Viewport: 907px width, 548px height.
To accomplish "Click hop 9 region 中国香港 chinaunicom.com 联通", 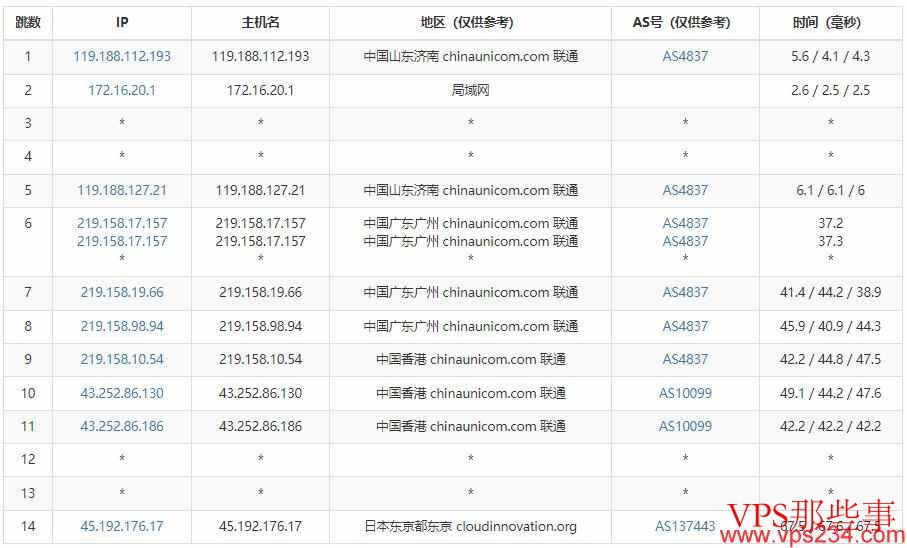I will point(470,359).
